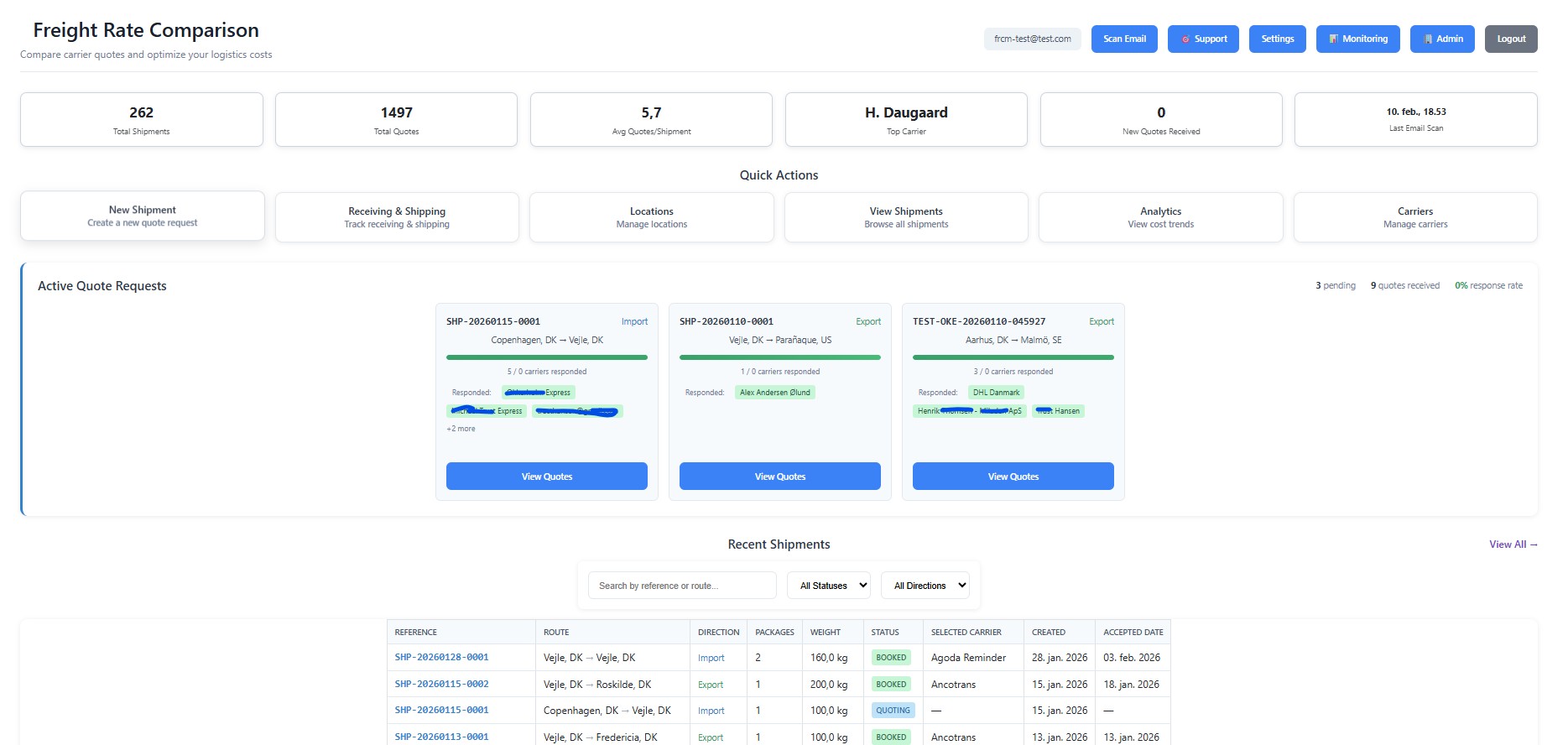Open the Admin section

point(1442,39)
